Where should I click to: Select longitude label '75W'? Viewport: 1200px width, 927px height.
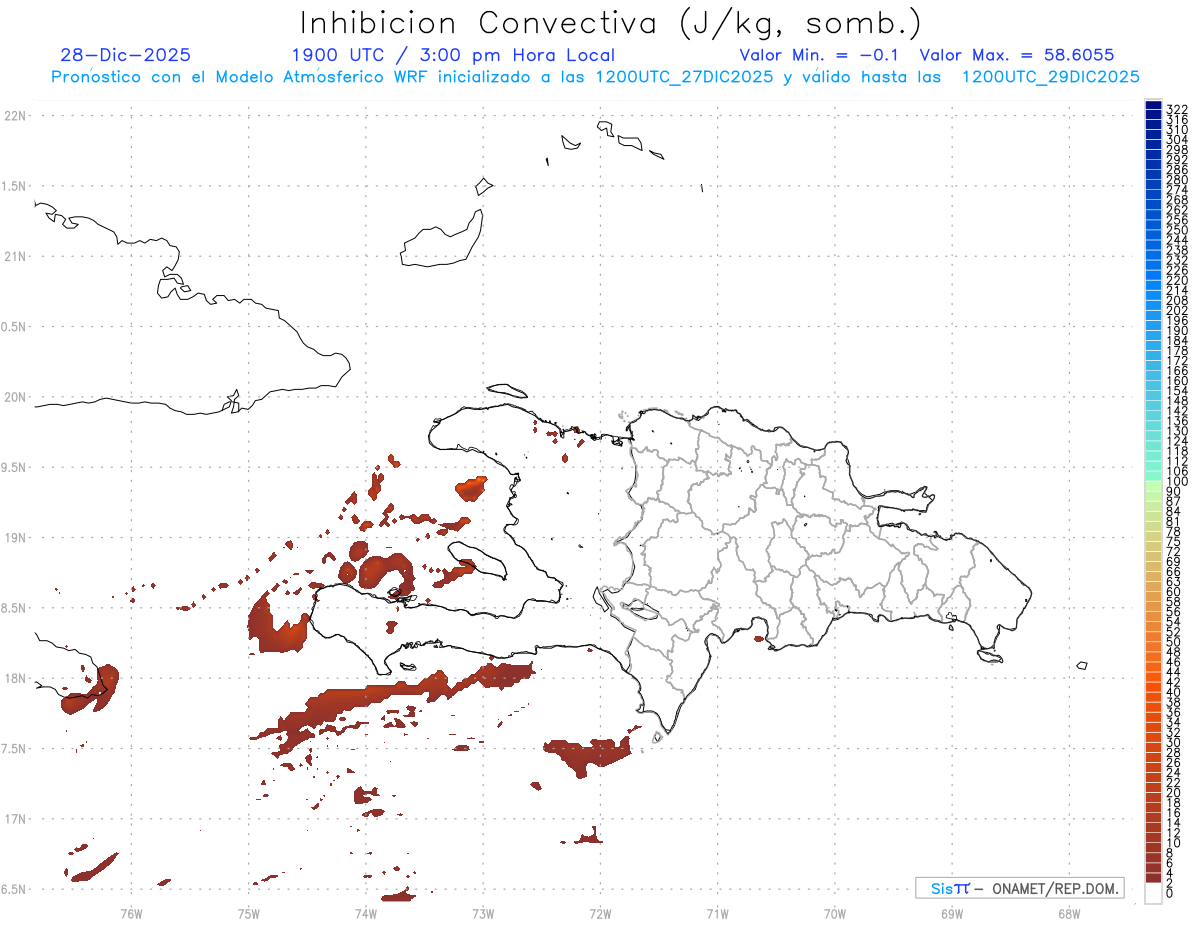(x=249, y=913)
